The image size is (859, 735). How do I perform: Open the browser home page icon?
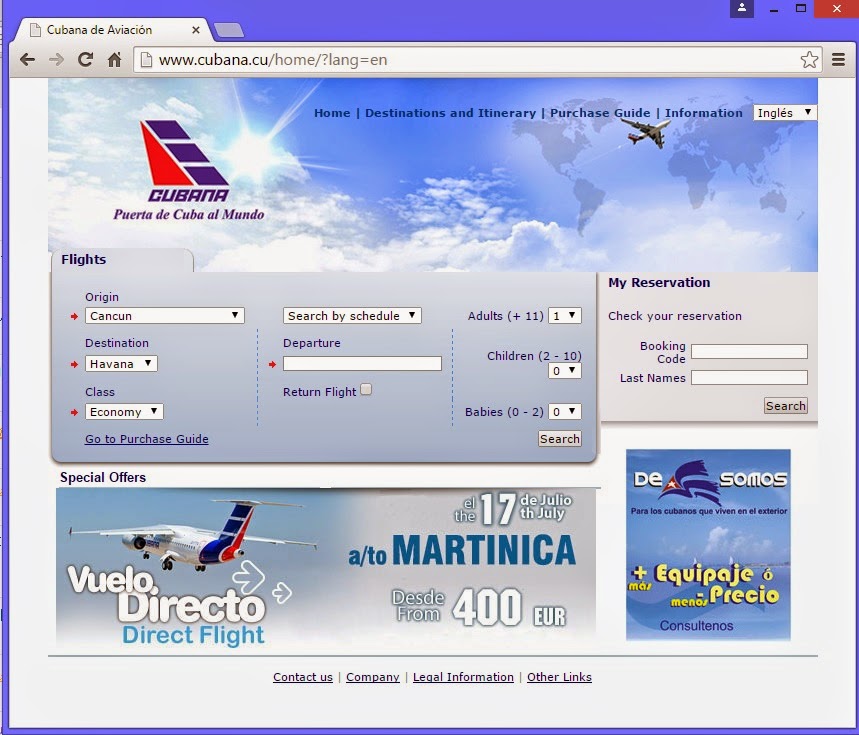pyautogui.click(x=114, y=59)
